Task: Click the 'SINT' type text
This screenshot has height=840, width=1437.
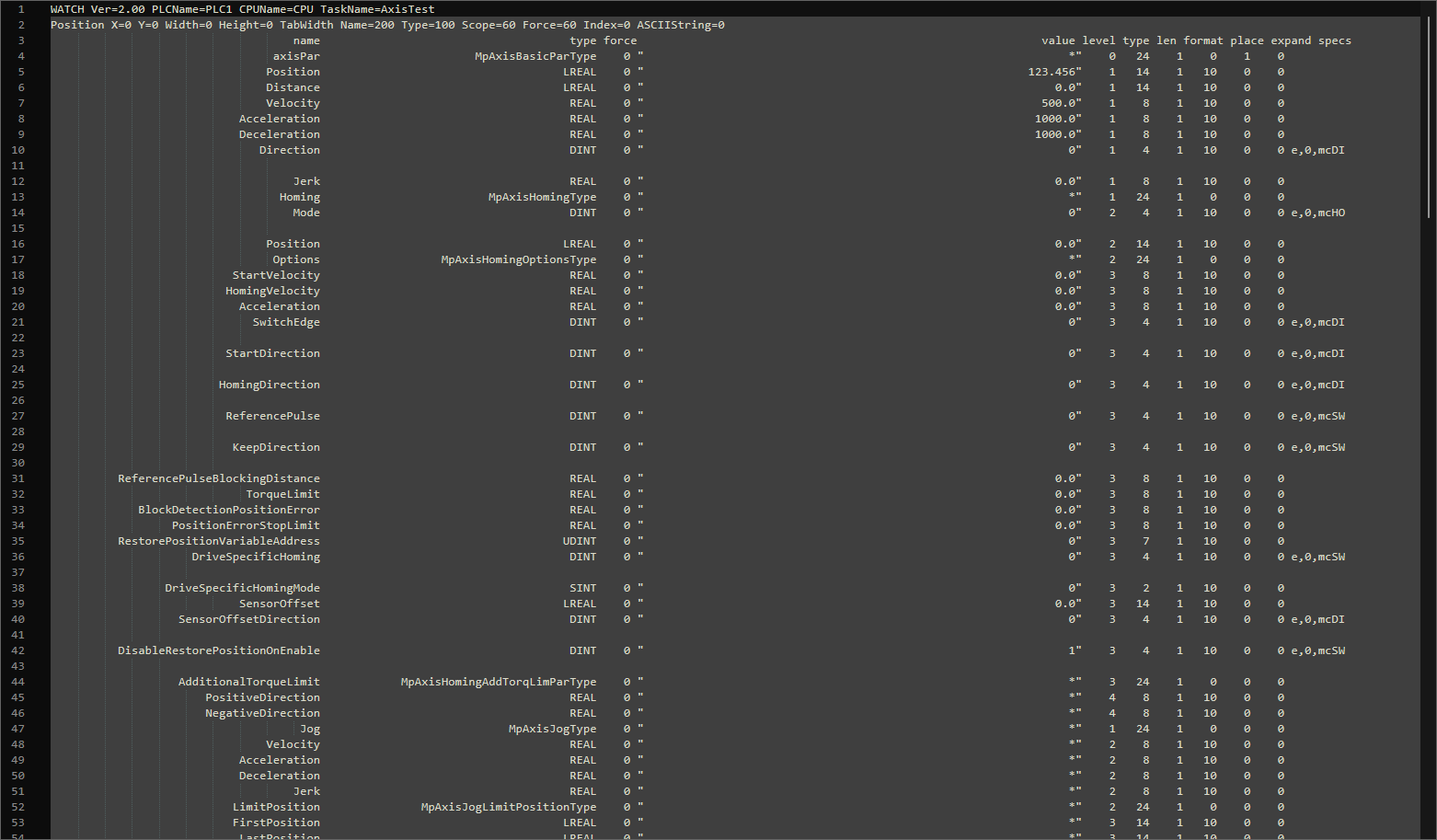Action: tap(583, 588)
